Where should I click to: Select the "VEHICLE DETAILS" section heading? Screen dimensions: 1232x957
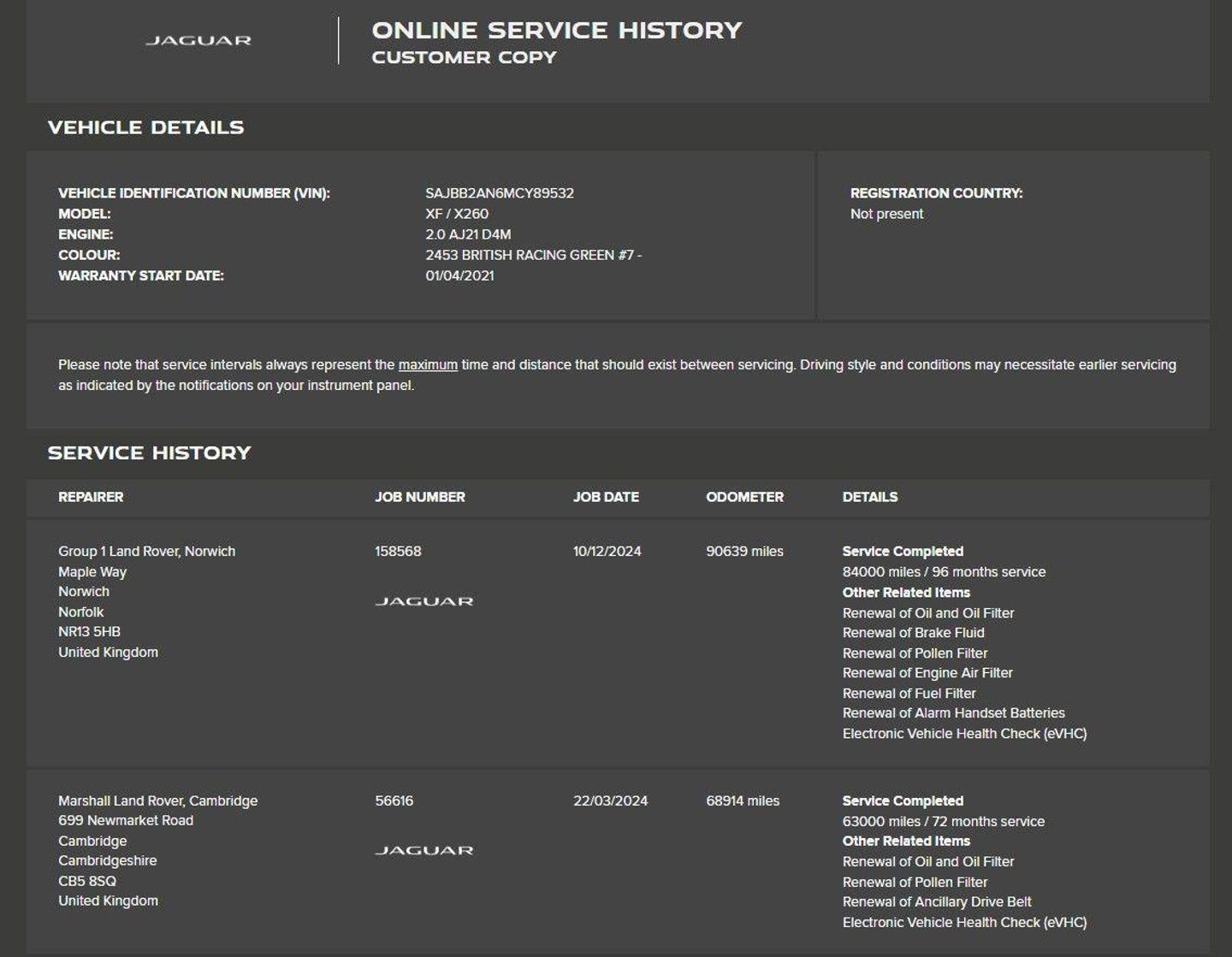click(x=146, y=127)
